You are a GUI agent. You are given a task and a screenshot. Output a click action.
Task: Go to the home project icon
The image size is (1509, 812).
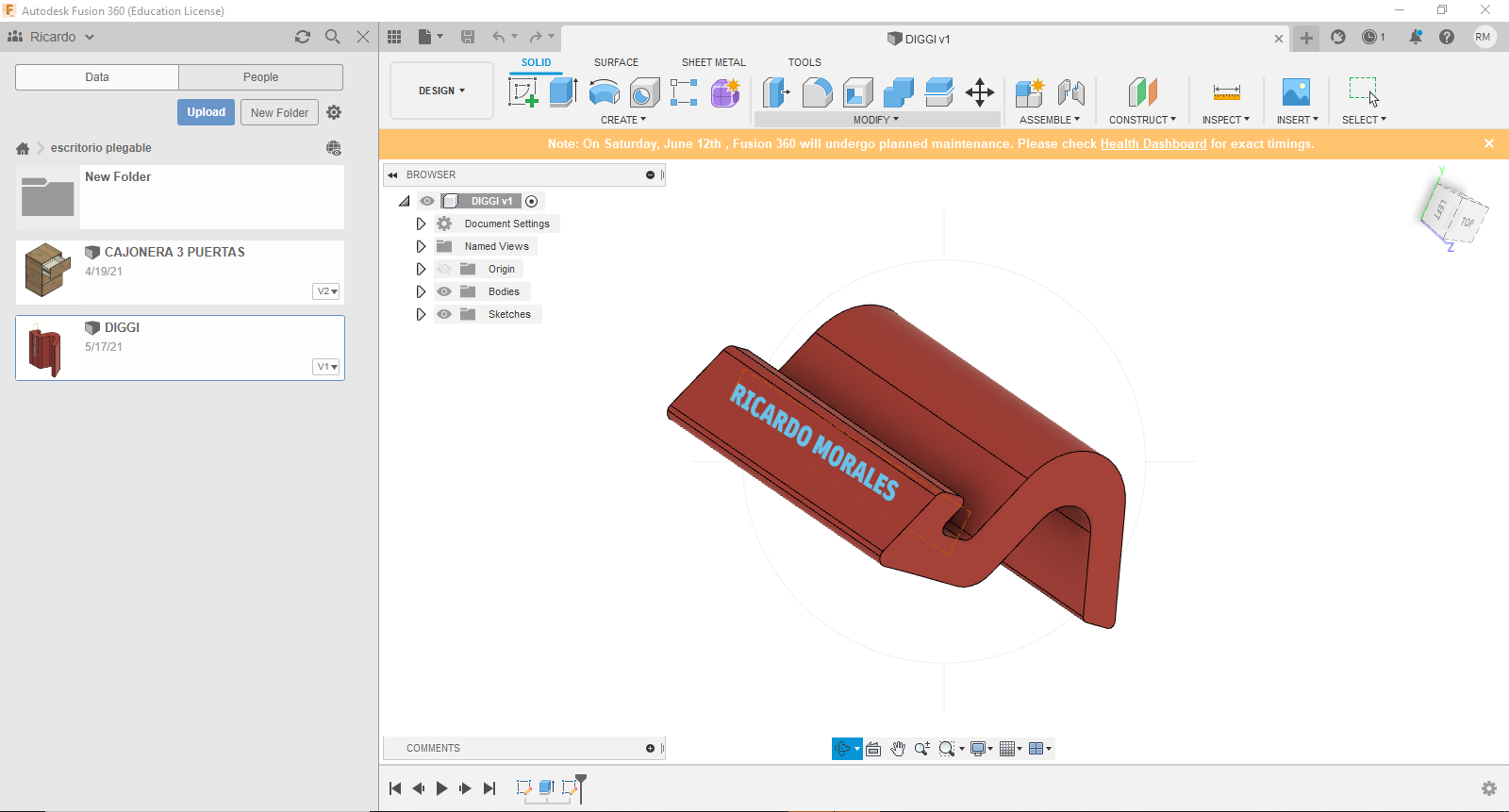click(x=23, y=148)
